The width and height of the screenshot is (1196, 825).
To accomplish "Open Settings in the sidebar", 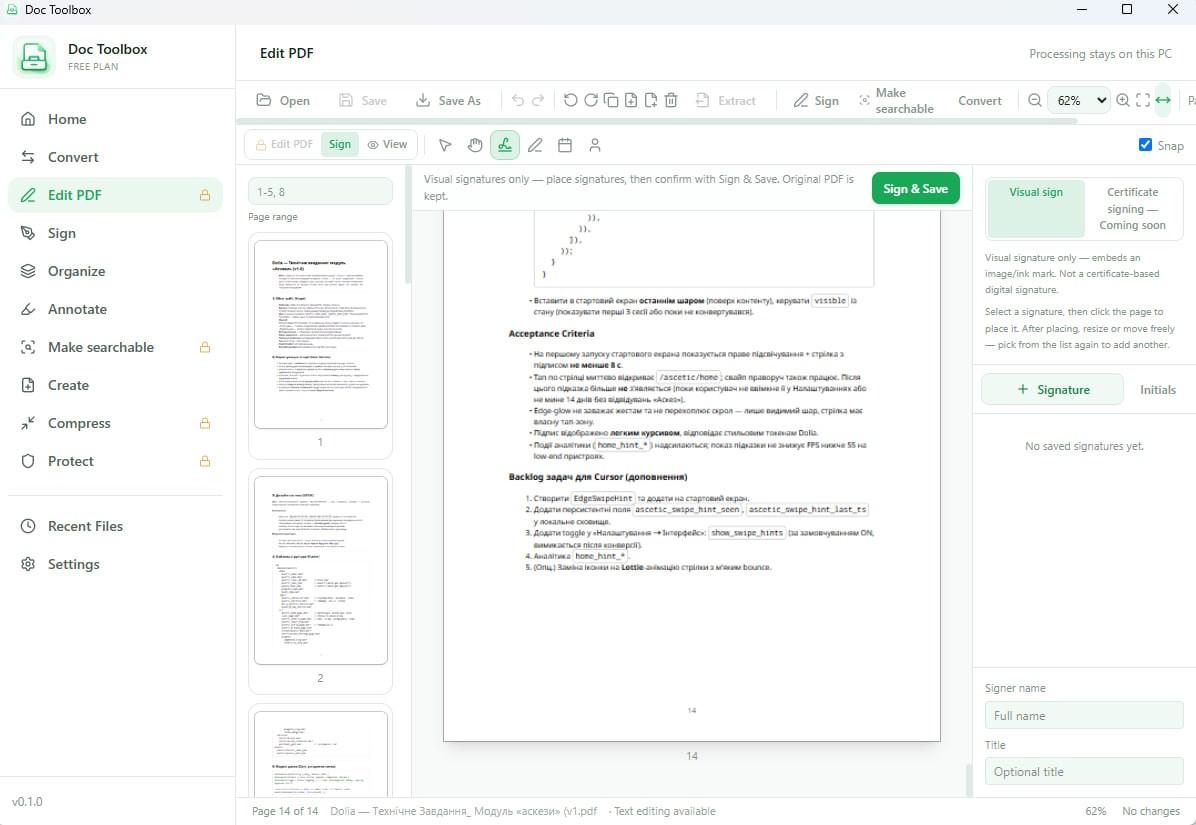I will click(115, 564).
